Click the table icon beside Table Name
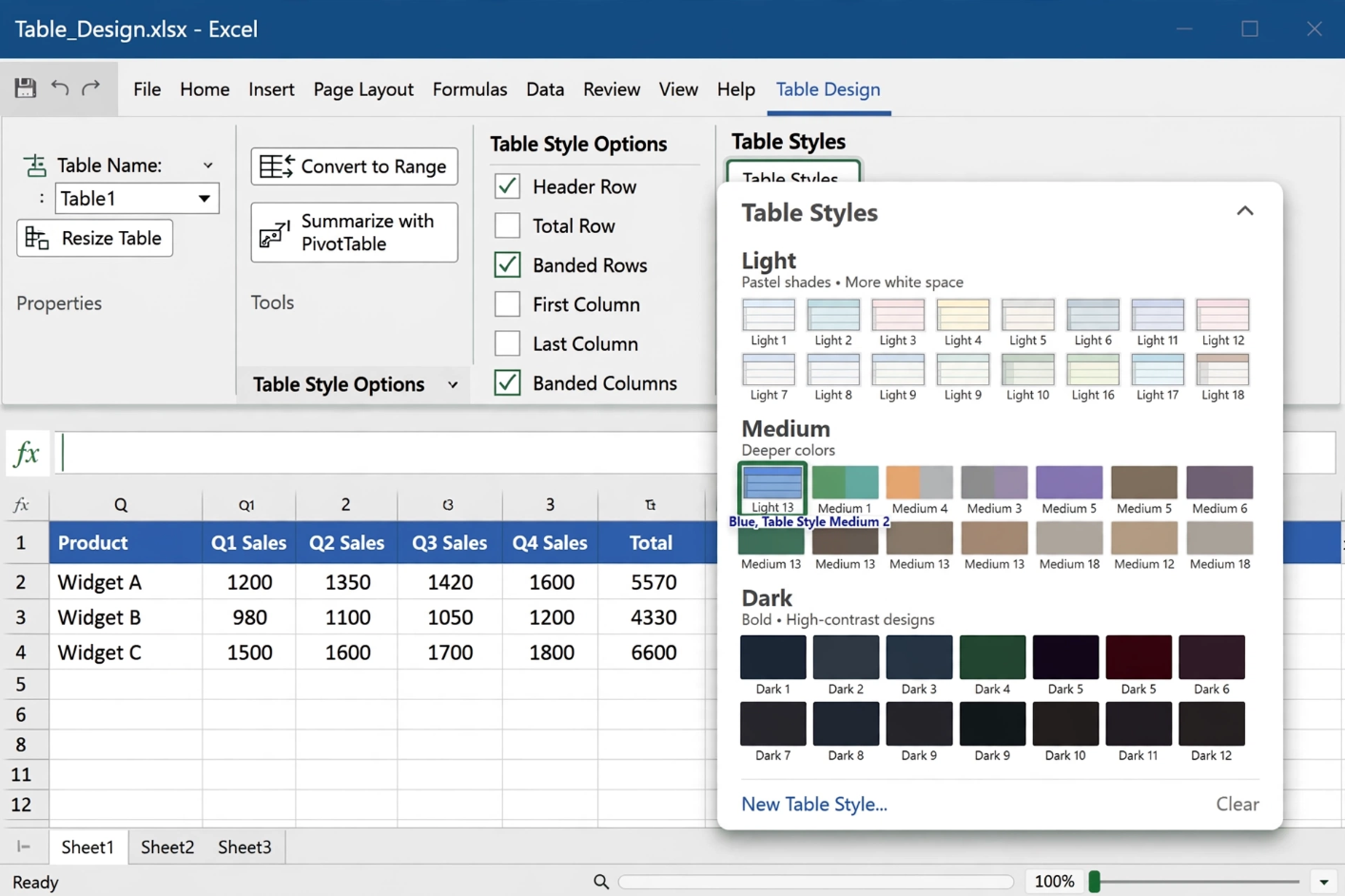 pos(35,166)
